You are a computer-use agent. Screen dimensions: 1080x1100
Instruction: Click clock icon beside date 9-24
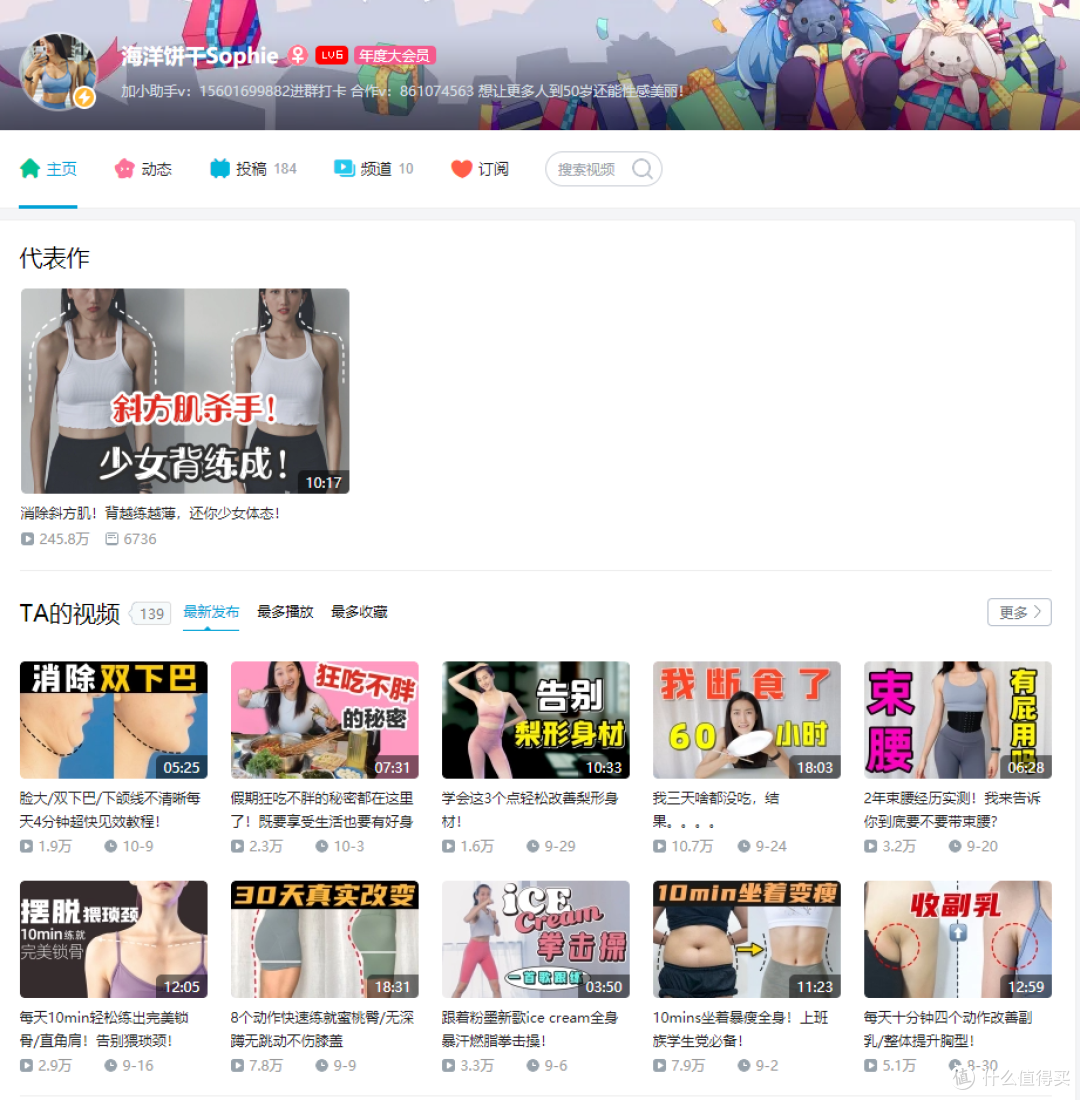(744, 846)
